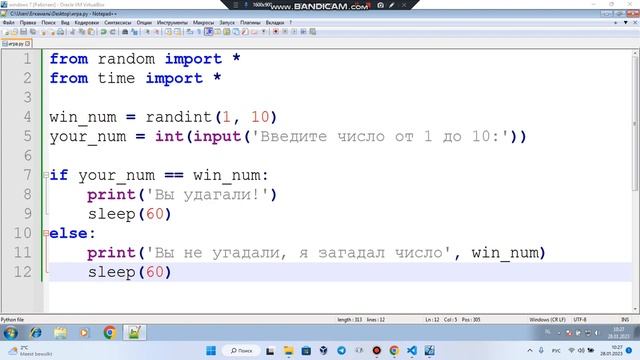640x360 pixels.
Task: Click the 'Вы угадали!' string on line 8
Action: tap(207, 195)
